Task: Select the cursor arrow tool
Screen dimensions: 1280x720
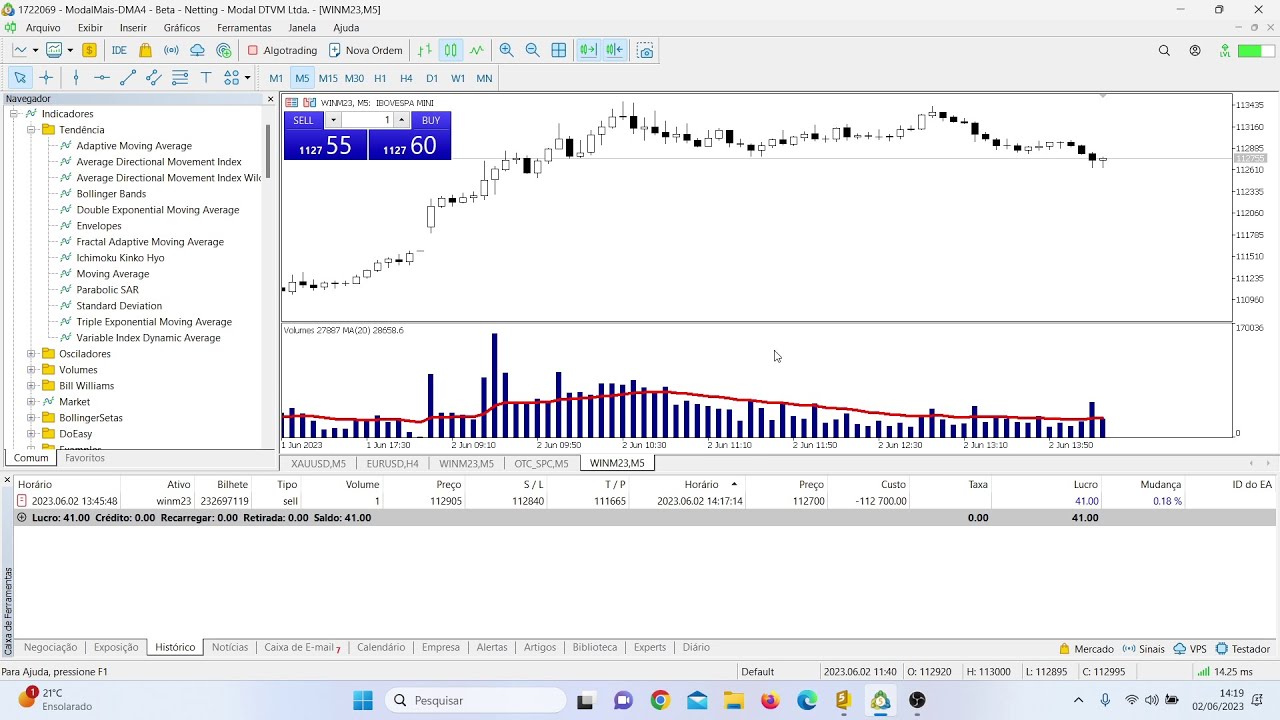Action: 20,77
